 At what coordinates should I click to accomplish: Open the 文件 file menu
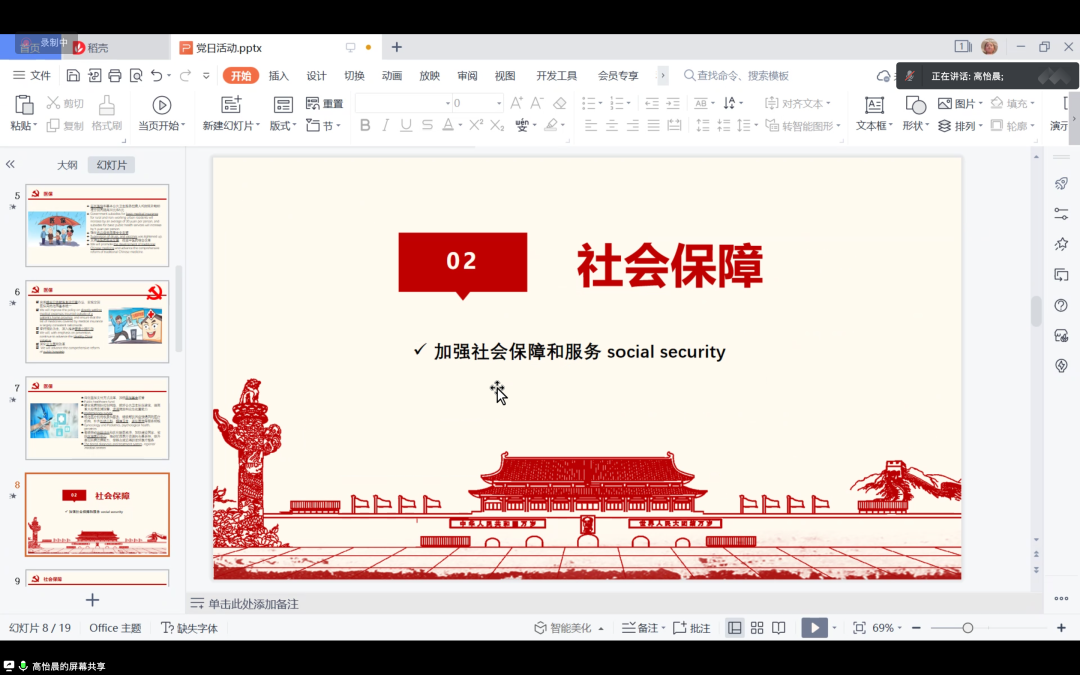pyautogui.click(x=32, y=75)
